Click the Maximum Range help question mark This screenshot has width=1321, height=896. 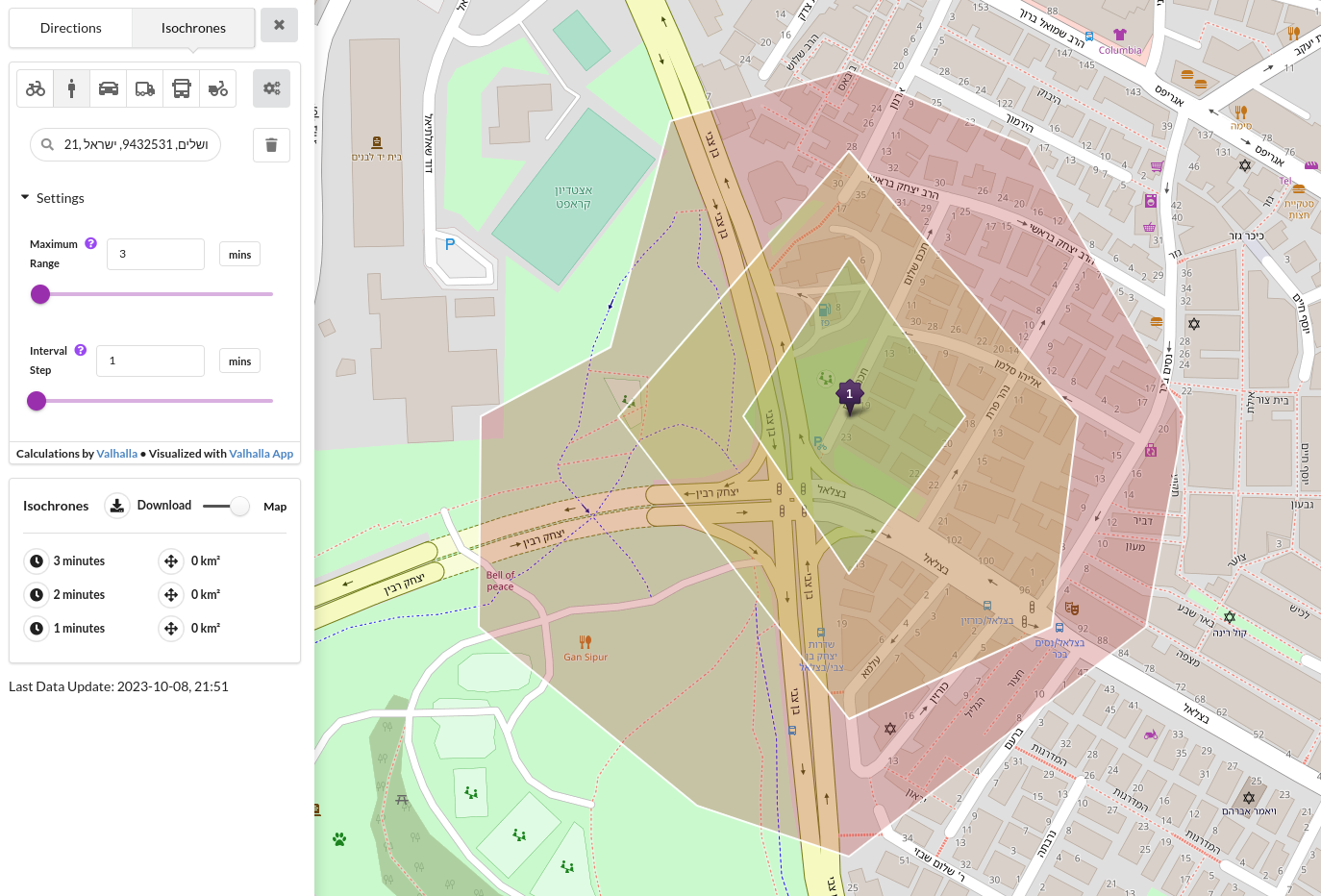click(x=90, y=243)
